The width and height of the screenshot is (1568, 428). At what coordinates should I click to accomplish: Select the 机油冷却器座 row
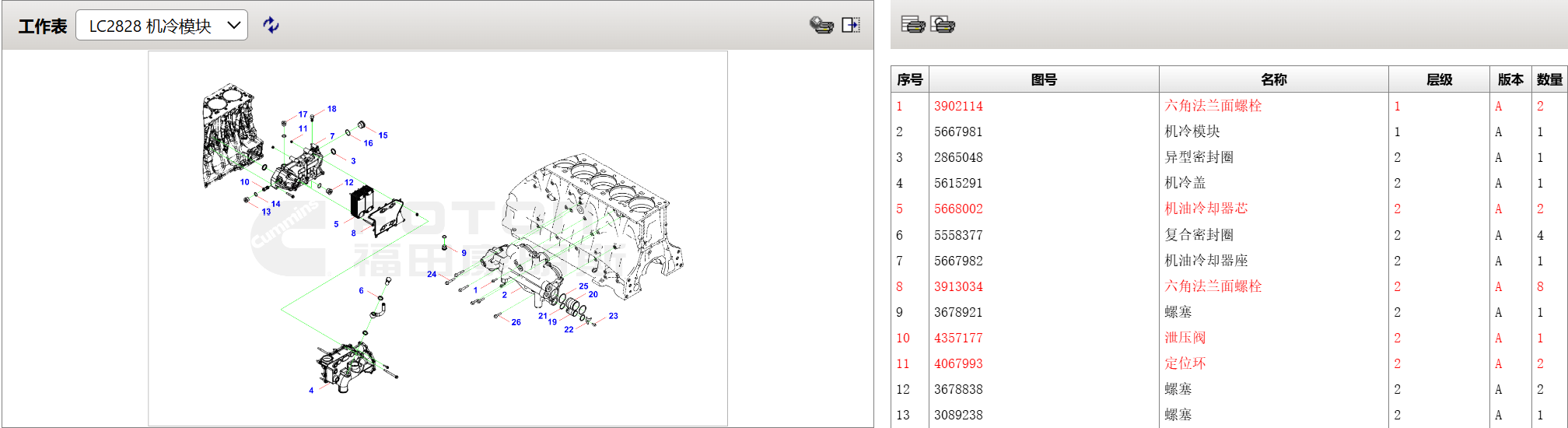pos(1206,261)
